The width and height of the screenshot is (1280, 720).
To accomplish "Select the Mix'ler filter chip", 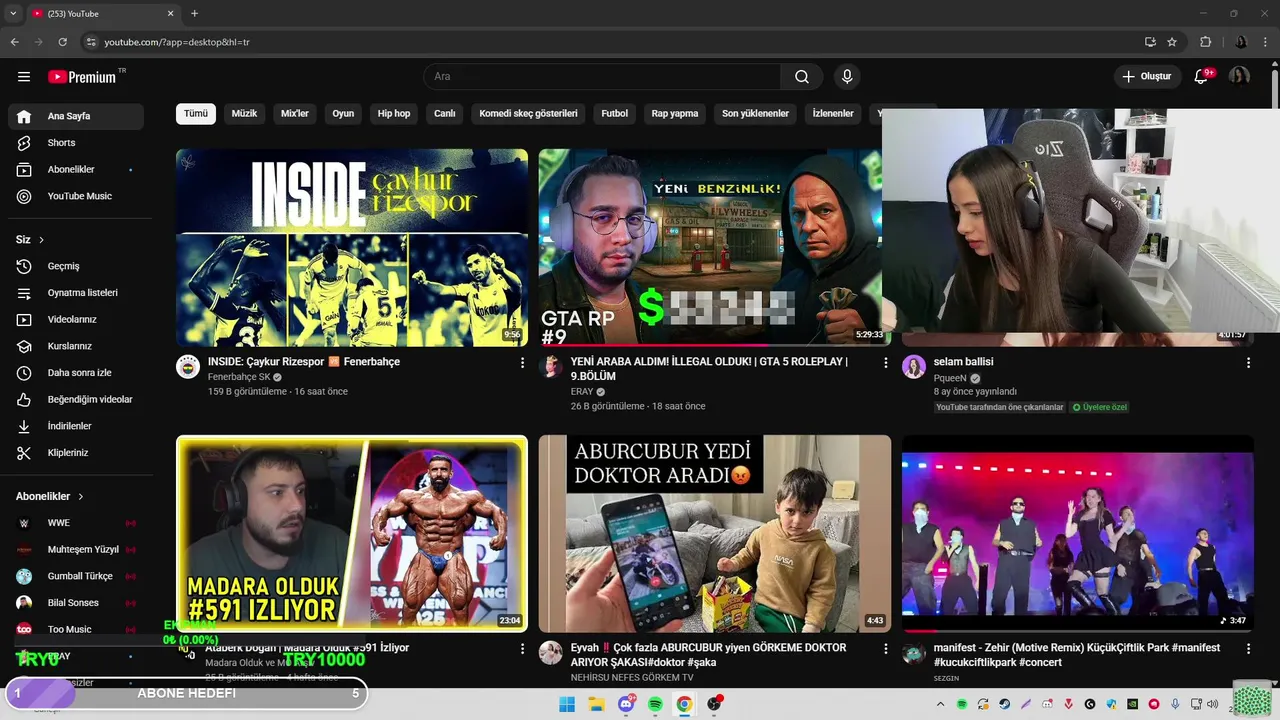I will pyautogui.click(x=295, y=114).
